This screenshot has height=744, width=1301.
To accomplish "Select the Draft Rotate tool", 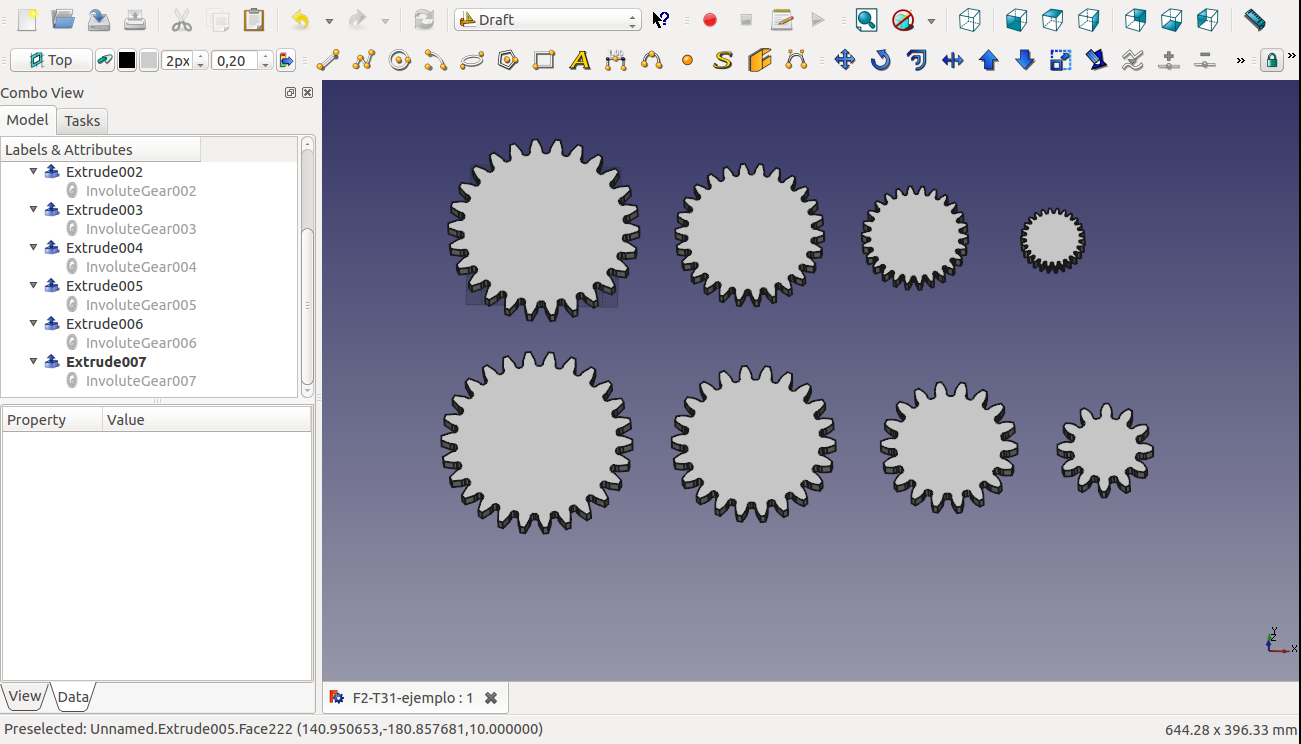I will pos(880,61).
